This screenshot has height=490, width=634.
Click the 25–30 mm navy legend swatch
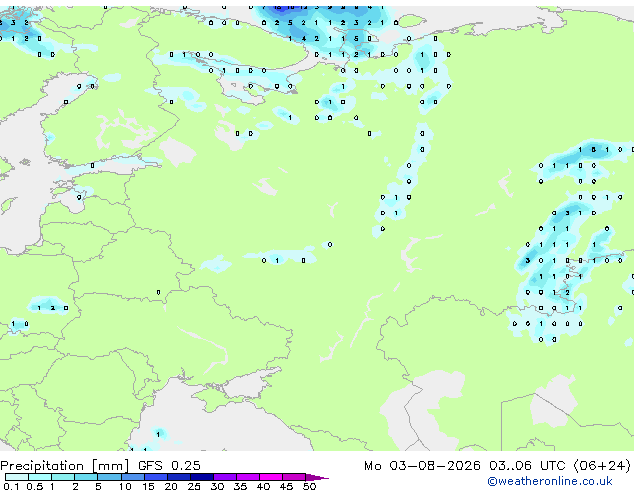click(201, 477)
